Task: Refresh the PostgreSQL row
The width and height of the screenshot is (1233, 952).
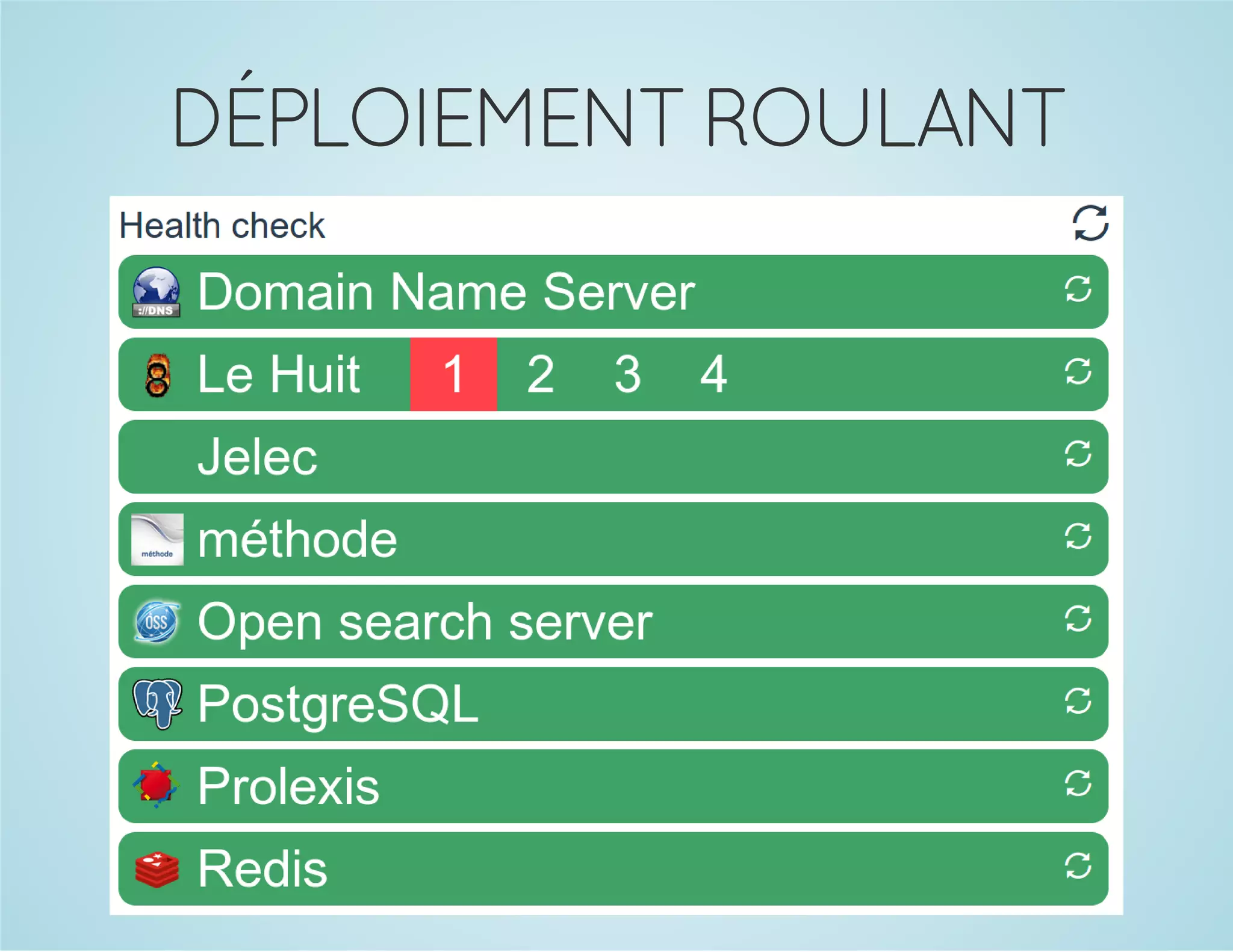Action: (x=1078, y=701)
